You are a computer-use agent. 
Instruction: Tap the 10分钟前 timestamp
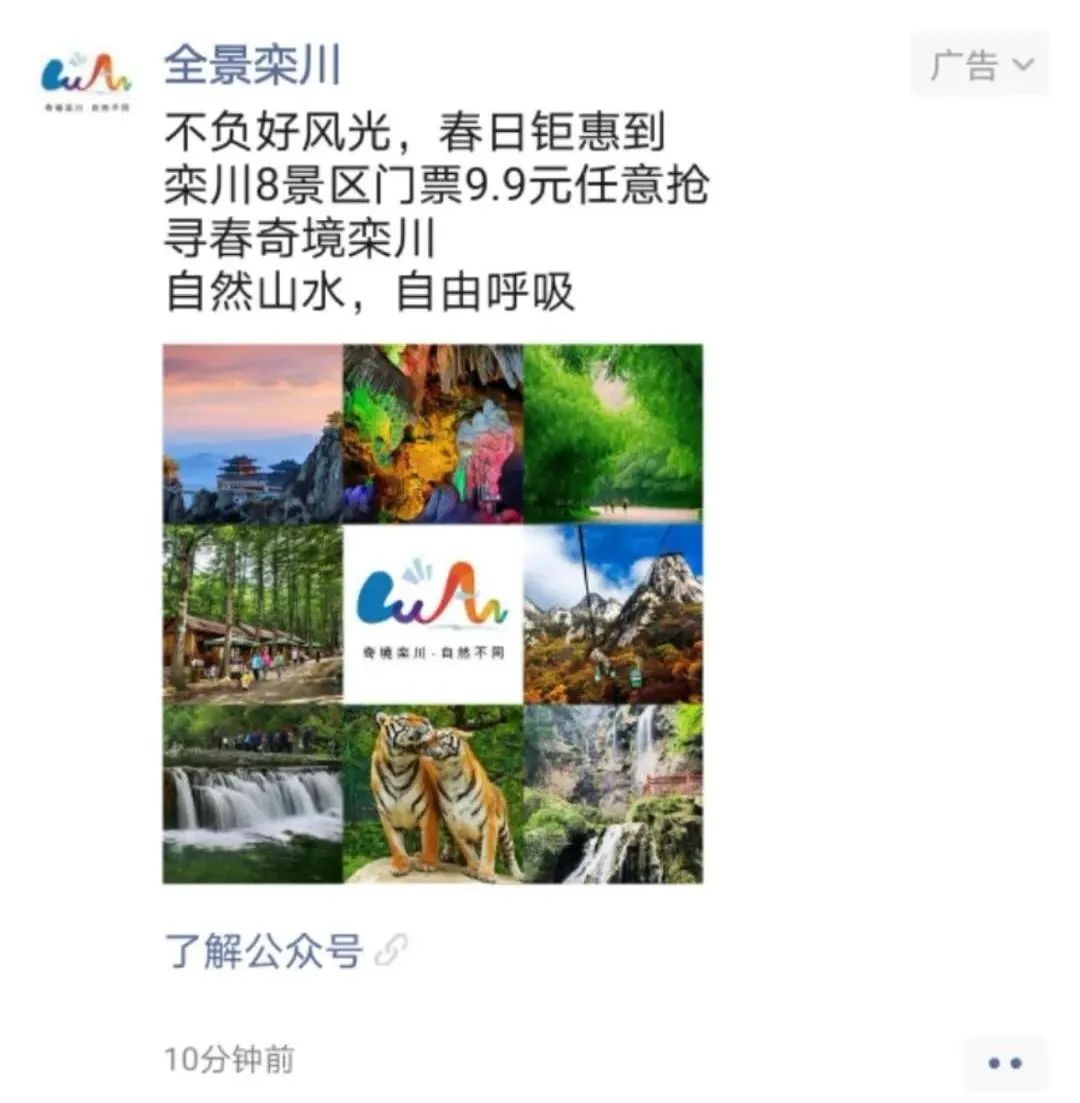(229, 1059)
